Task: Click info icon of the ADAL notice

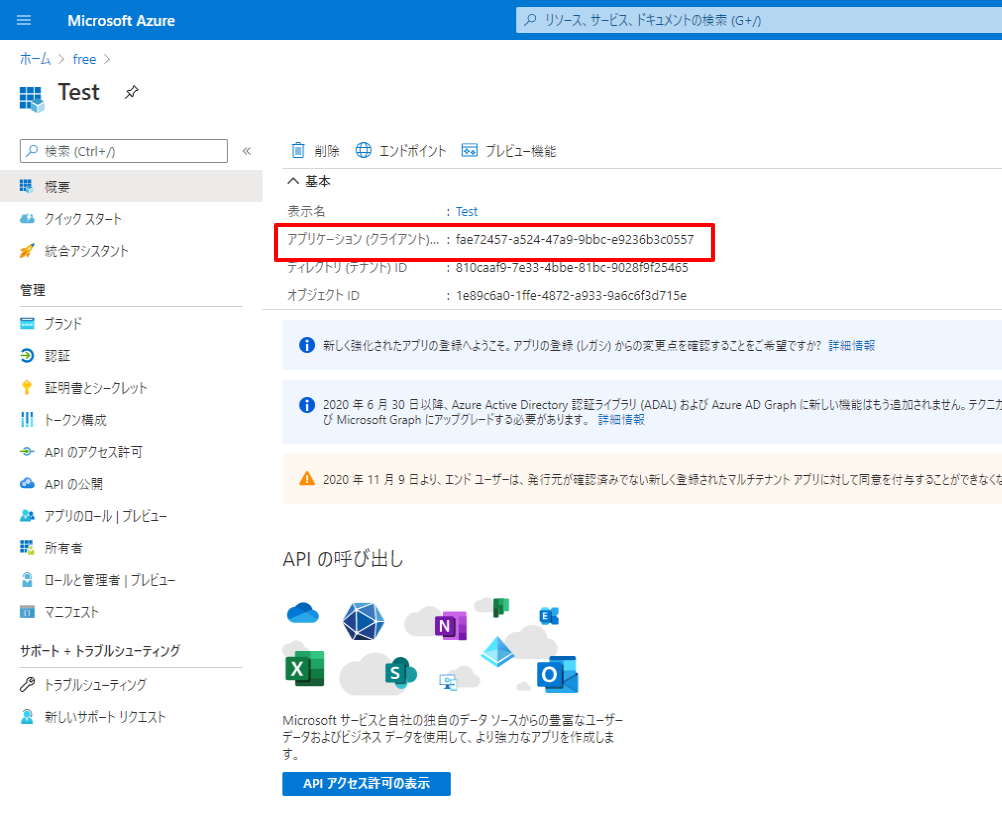Action: (x=307, y=405)
